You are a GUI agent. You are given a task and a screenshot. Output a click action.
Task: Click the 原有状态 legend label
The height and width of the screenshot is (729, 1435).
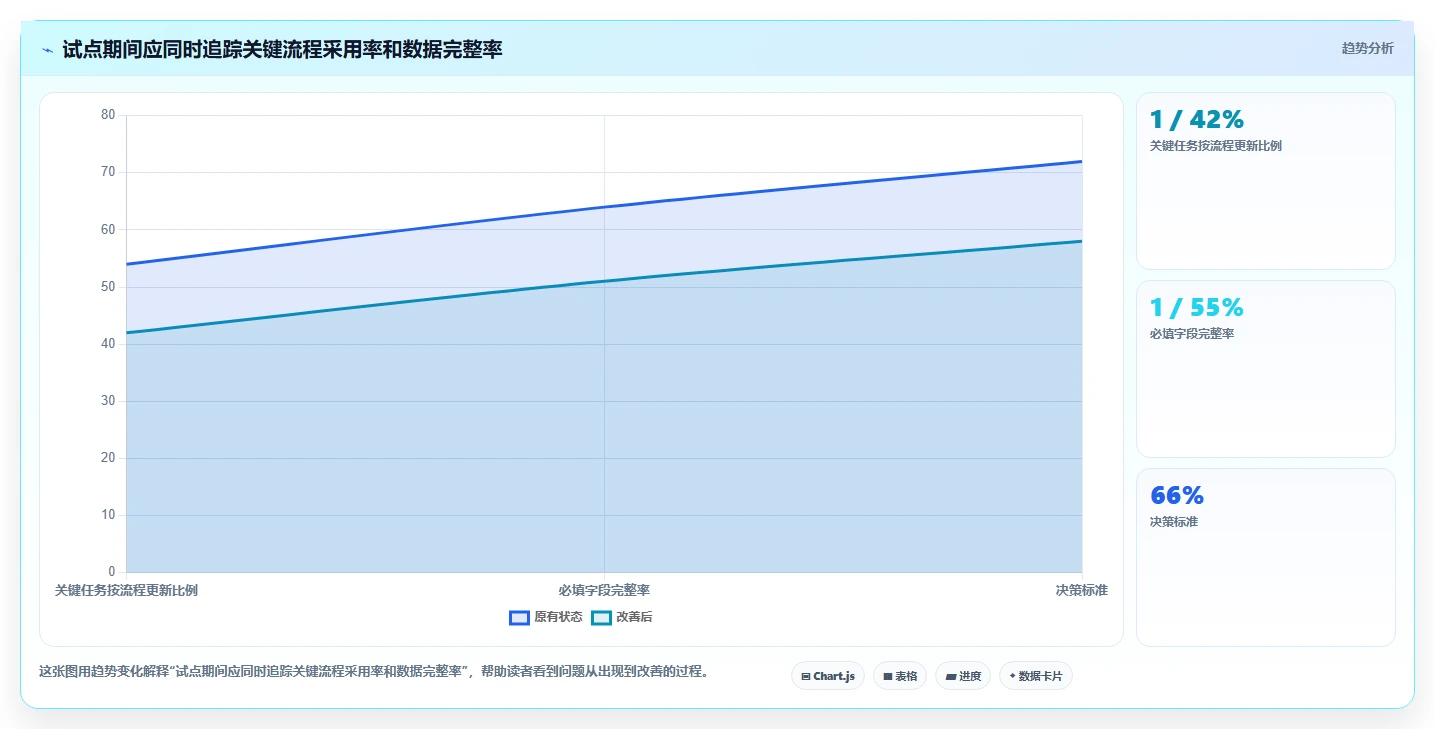[x=558, y=618]
